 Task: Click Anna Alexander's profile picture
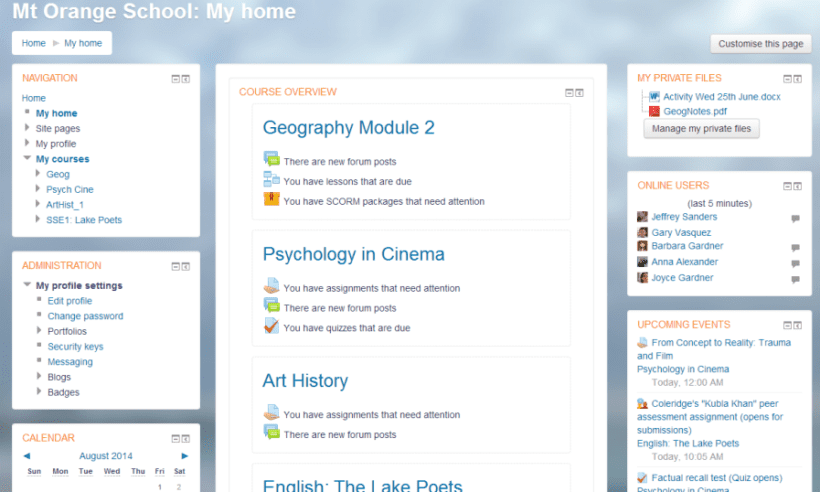643,262
